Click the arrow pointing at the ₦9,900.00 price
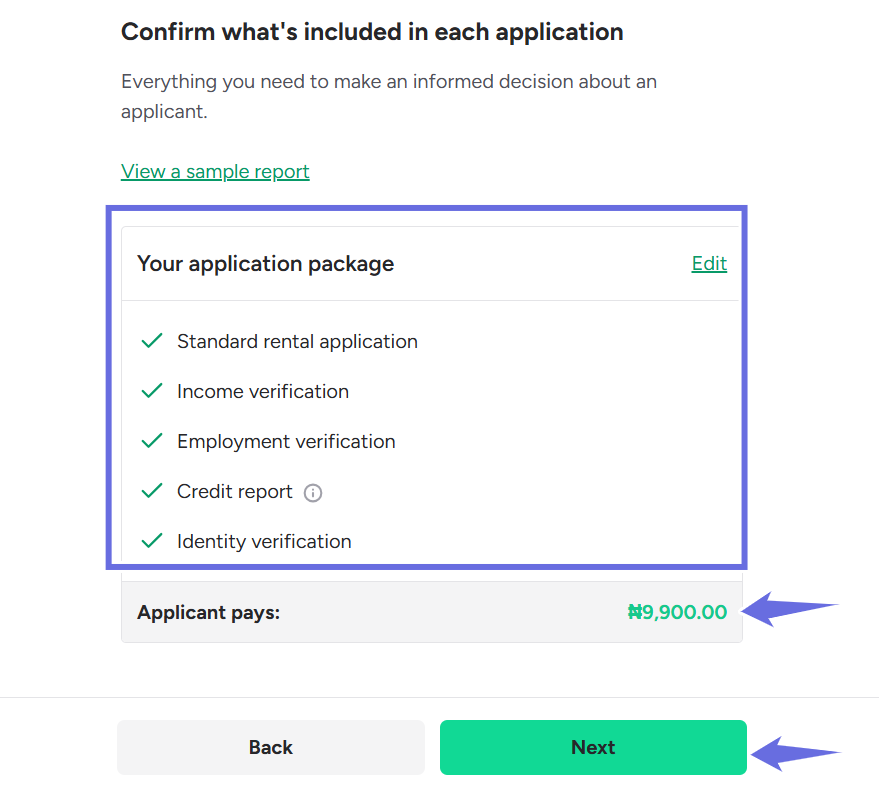 [x=790, y=608]
